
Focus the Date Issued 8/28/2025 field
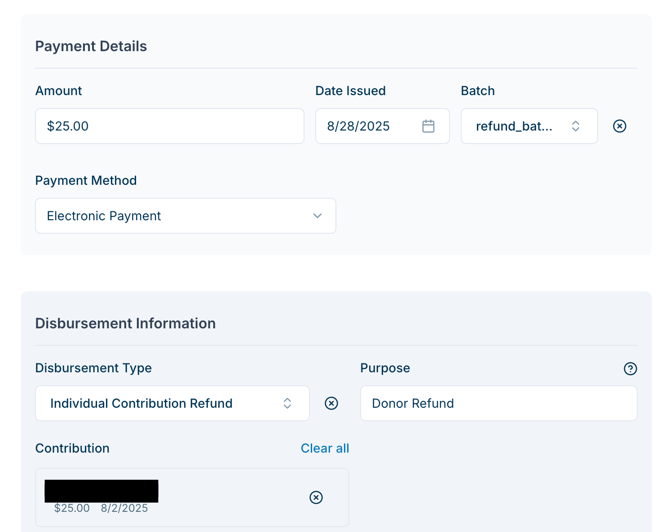click(x=367, y=126)
